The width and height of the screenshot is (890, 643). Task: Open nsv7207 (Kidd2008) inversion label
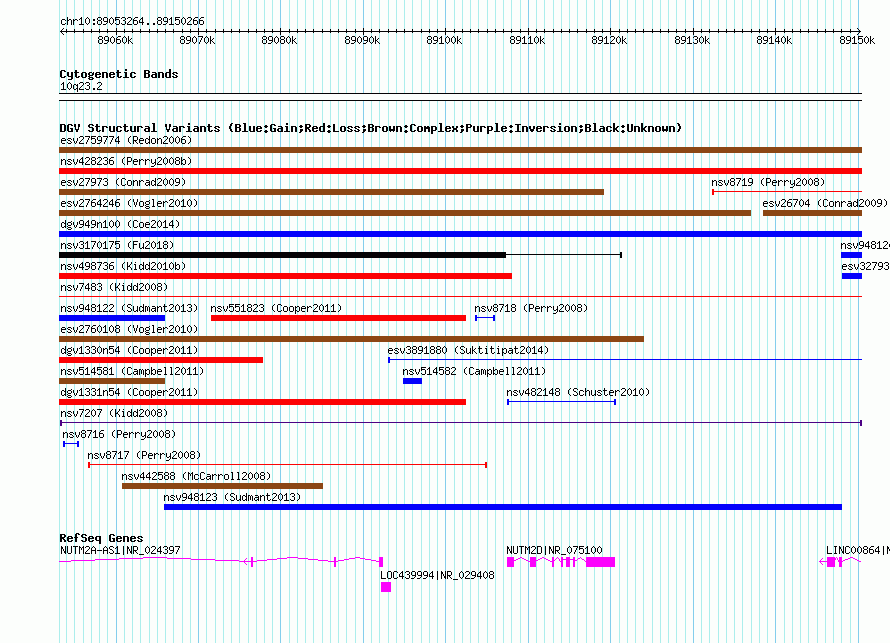point(114,413)
